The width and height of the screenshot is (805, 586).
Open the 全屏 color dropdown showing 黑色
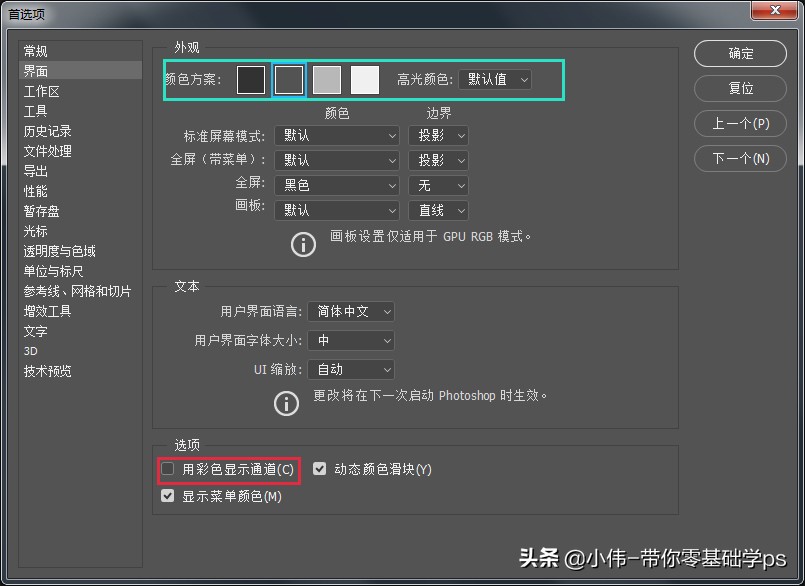[x=336, y=185]
